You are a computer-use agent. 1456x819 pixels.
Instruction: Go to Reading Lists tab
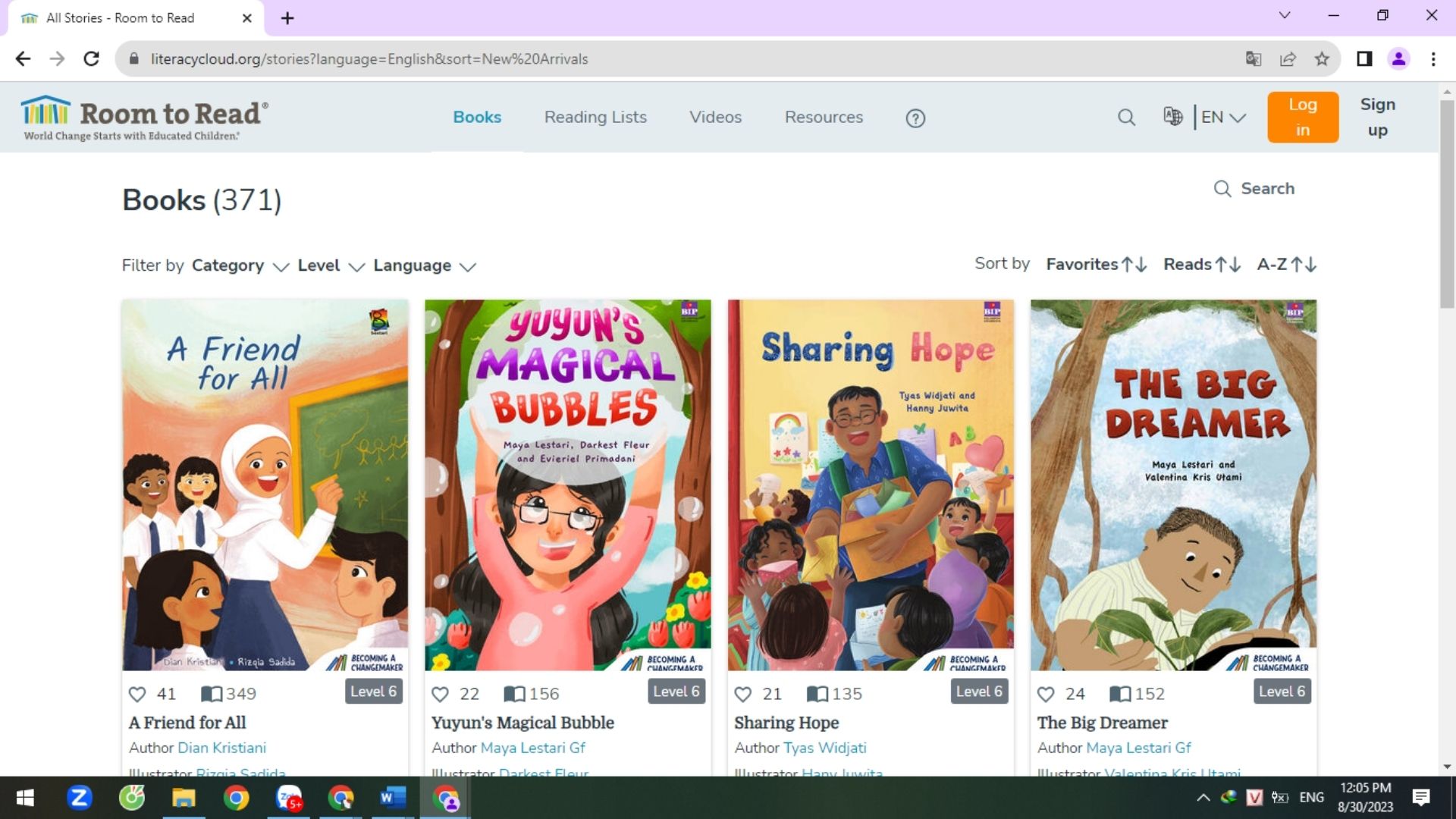tap(595, 118)
